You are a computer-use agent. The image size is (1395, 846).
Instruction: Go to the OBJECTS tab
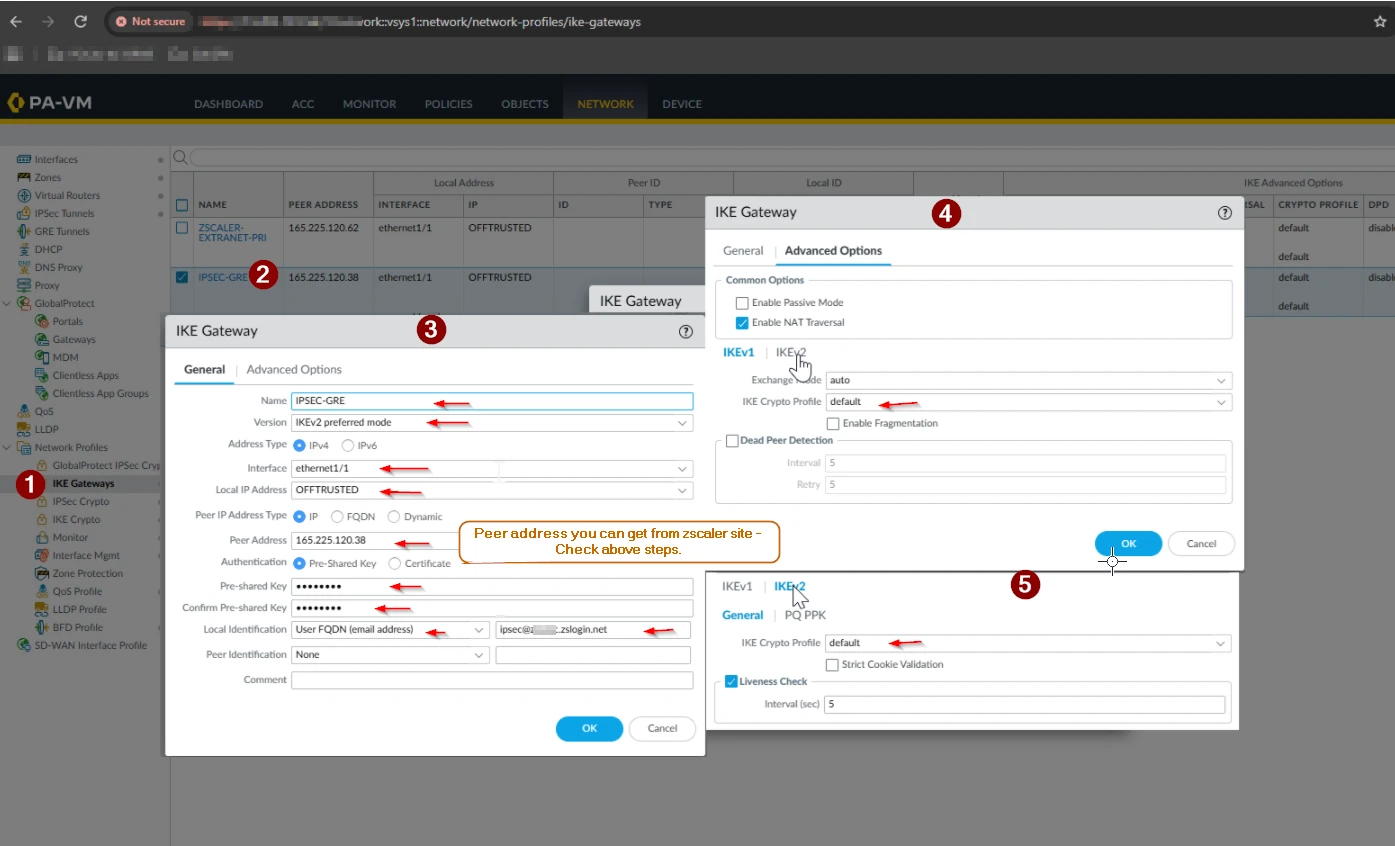(525, 104)
